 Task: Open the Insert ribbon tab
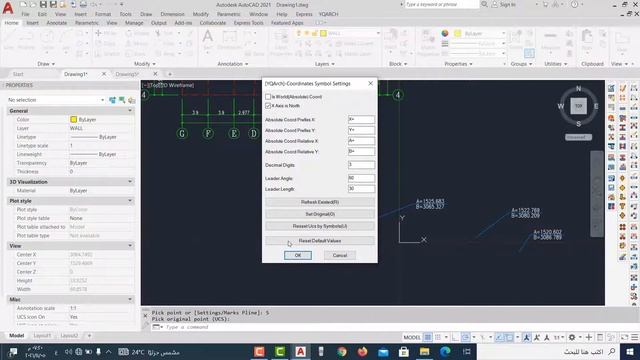tap(33, 23)
